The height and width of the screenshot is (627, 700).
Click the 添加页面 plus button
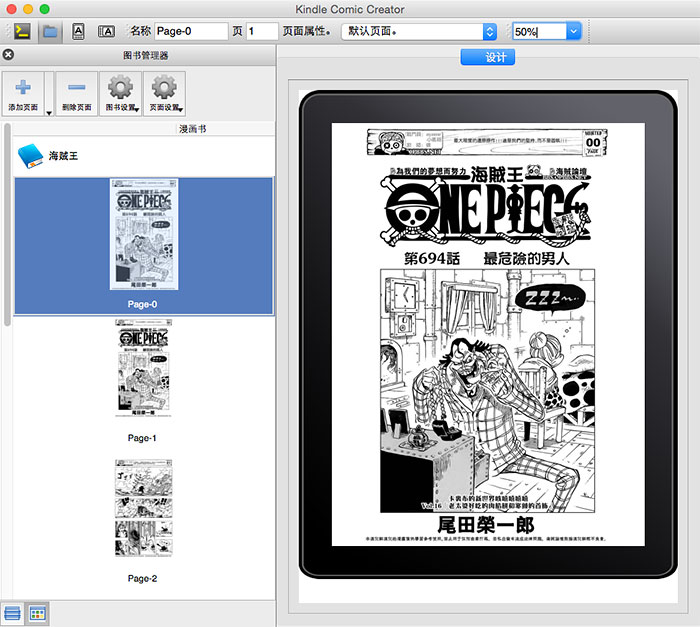(x=23, y=94)
